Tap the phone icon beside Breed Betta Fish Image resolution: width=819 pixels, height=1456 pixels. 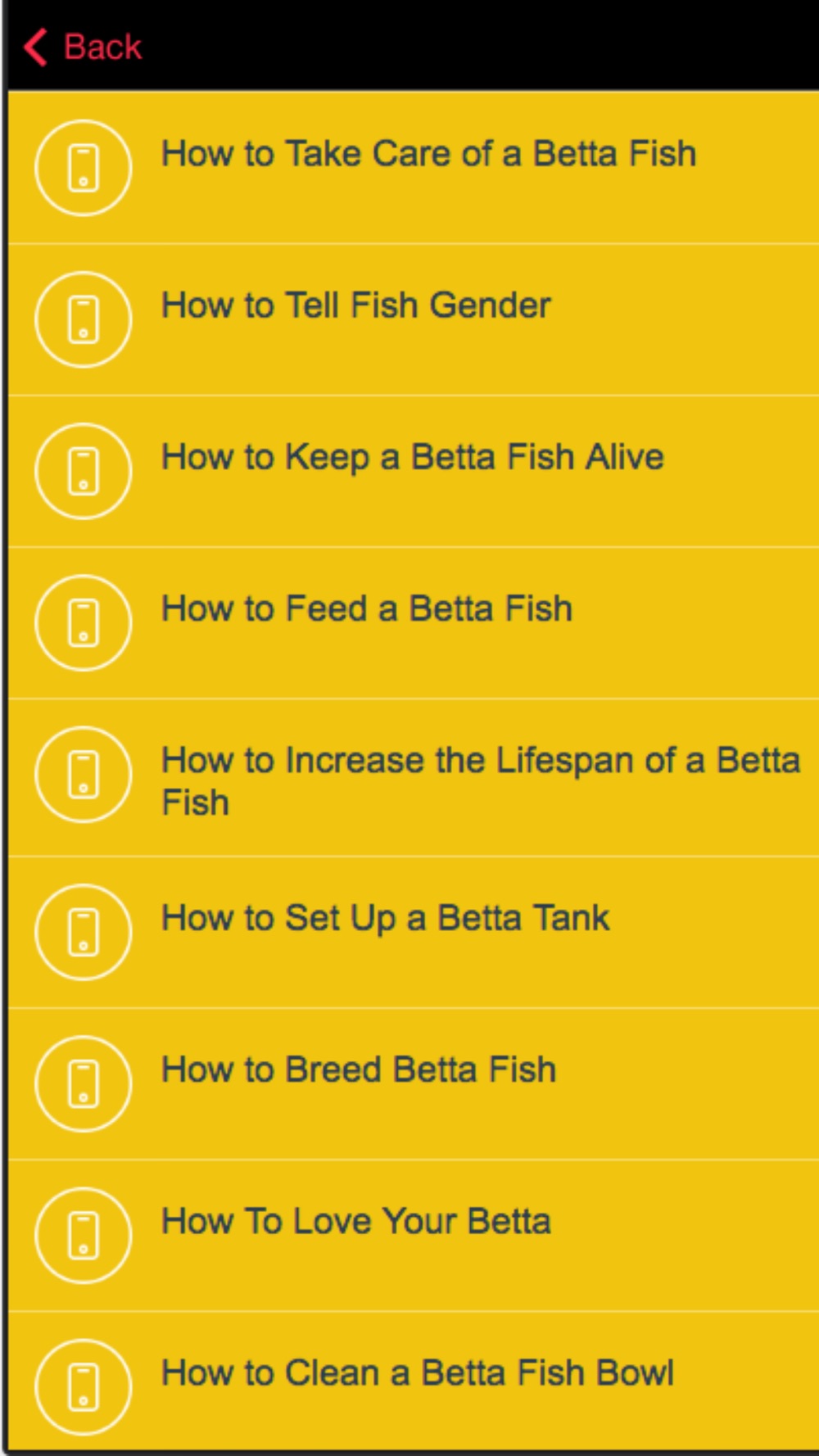[x=83, y=1083]
